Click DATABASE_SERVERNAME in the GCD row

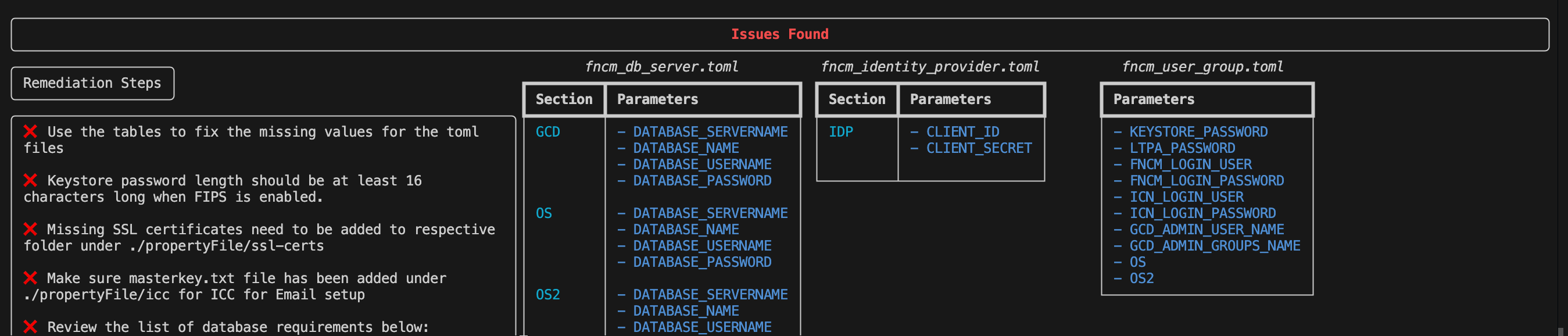pyautogui.click(x=710, y=131)
